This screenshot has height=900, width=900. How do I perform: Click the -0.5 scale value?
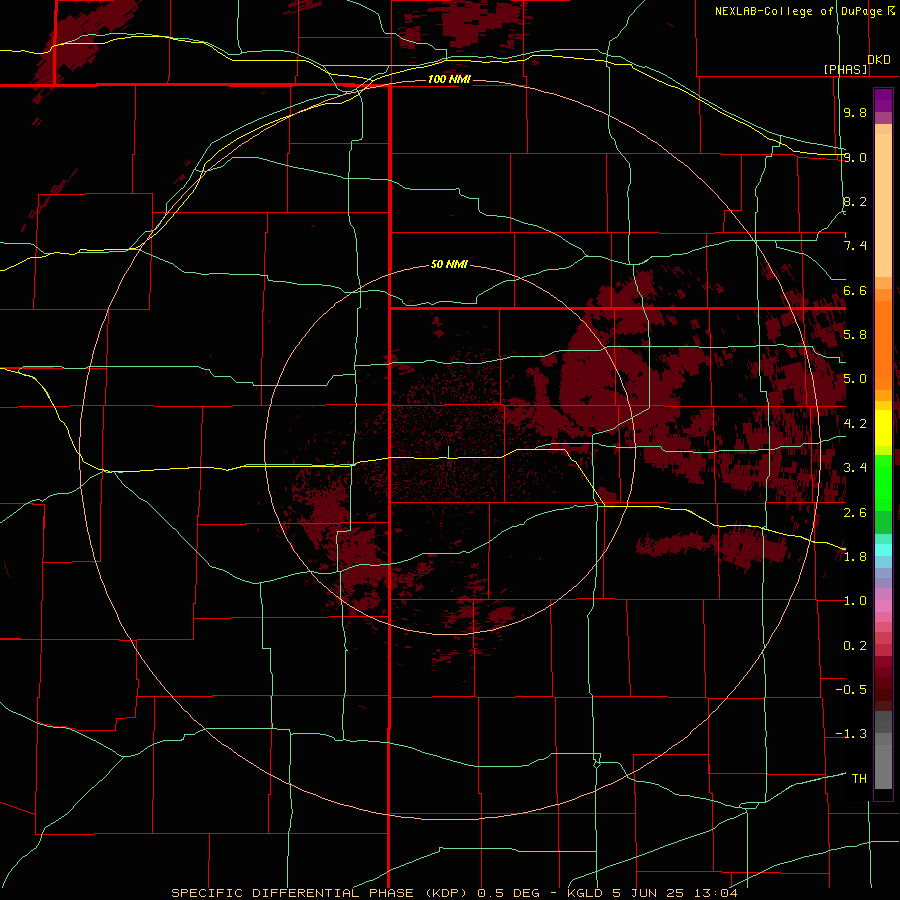click(851, 690)
